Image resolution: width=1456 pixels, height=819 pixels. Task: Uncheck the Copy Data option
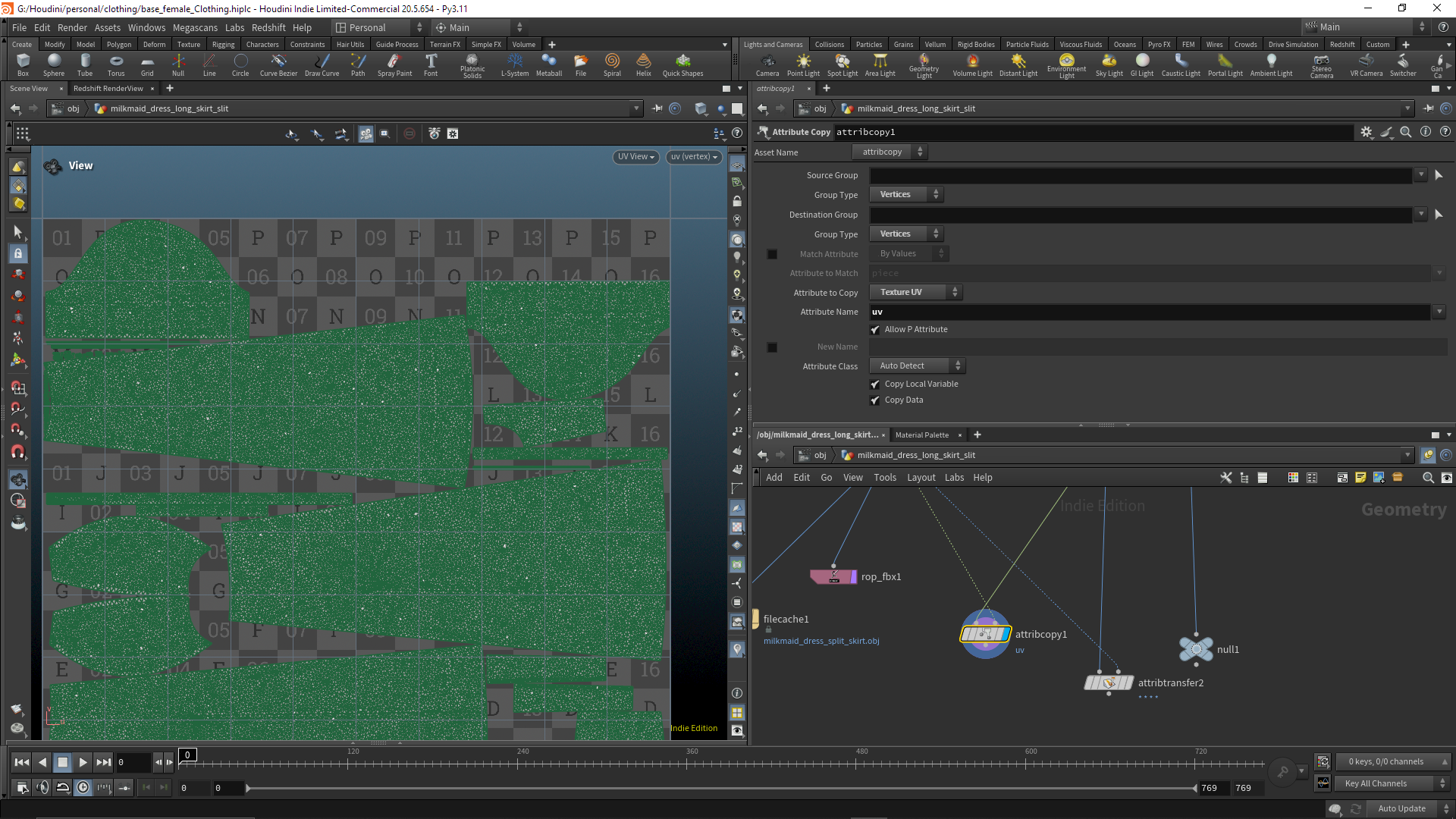tap(875, 400)
